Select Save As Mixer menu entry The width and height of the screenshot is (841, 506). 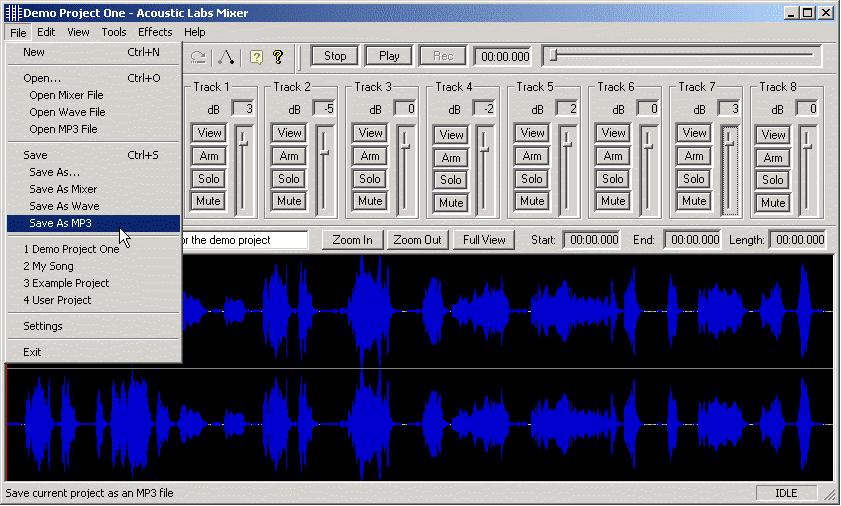tap(93, 189)
